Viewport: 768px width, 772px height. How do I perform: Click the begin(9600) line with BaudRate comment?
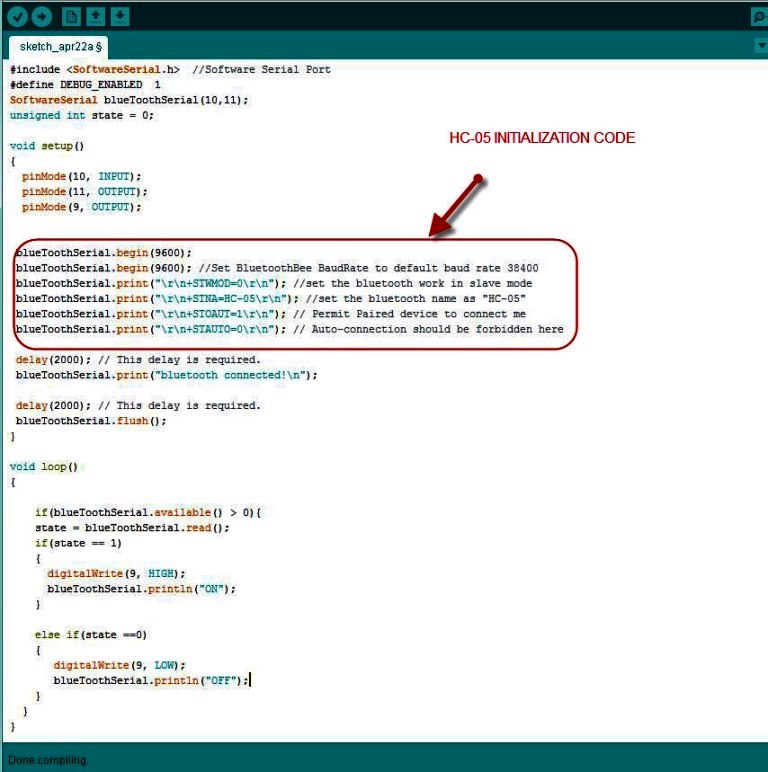277,268
